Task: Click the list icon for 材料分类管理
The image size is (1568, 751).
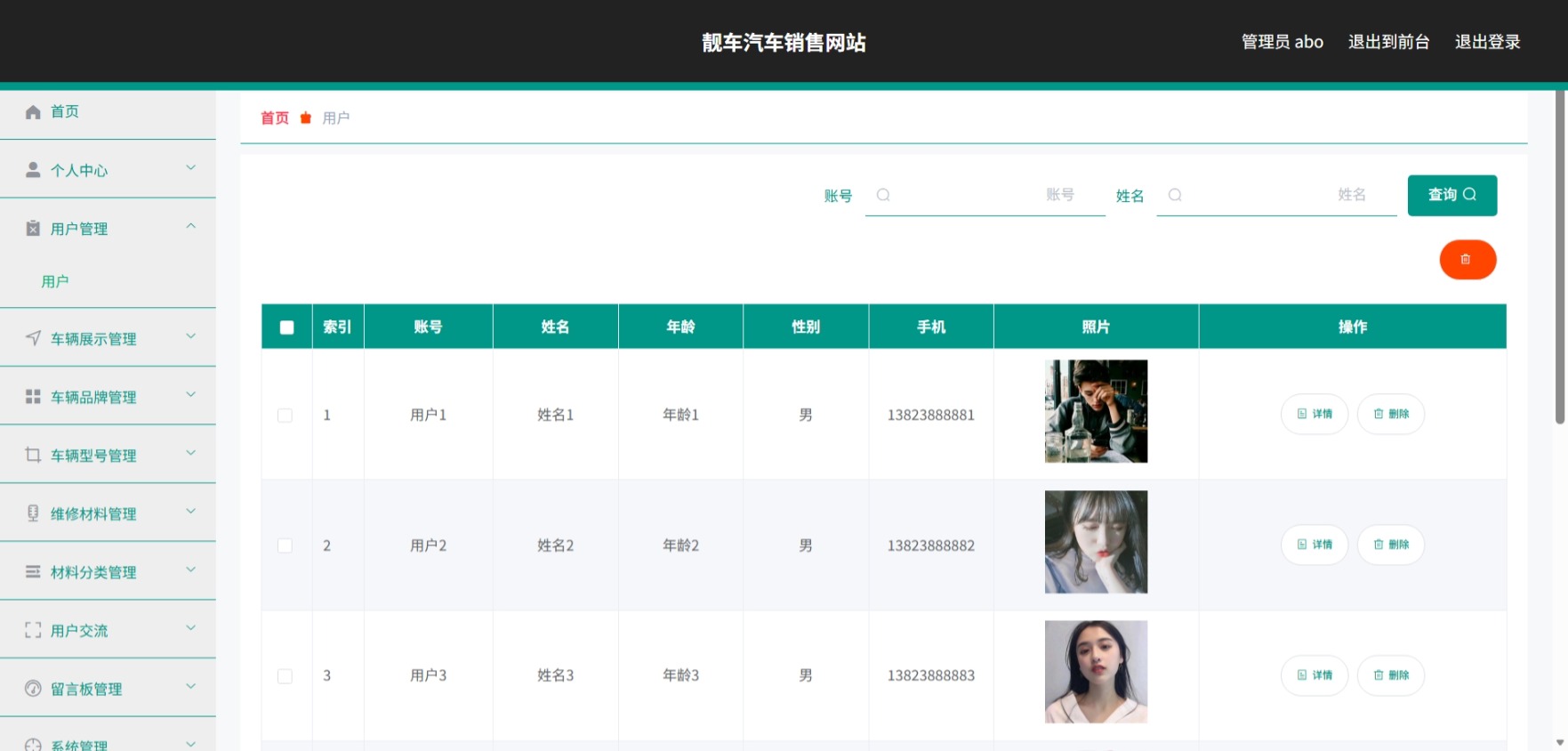Action: pos(33,571)
